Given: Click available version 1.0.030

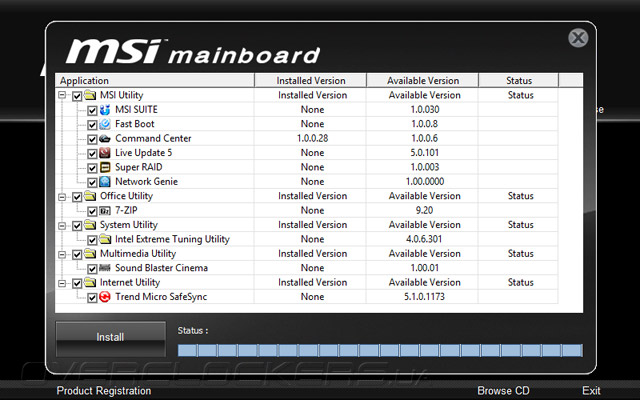Looking at the screenshot, I should tap(424, 109).
